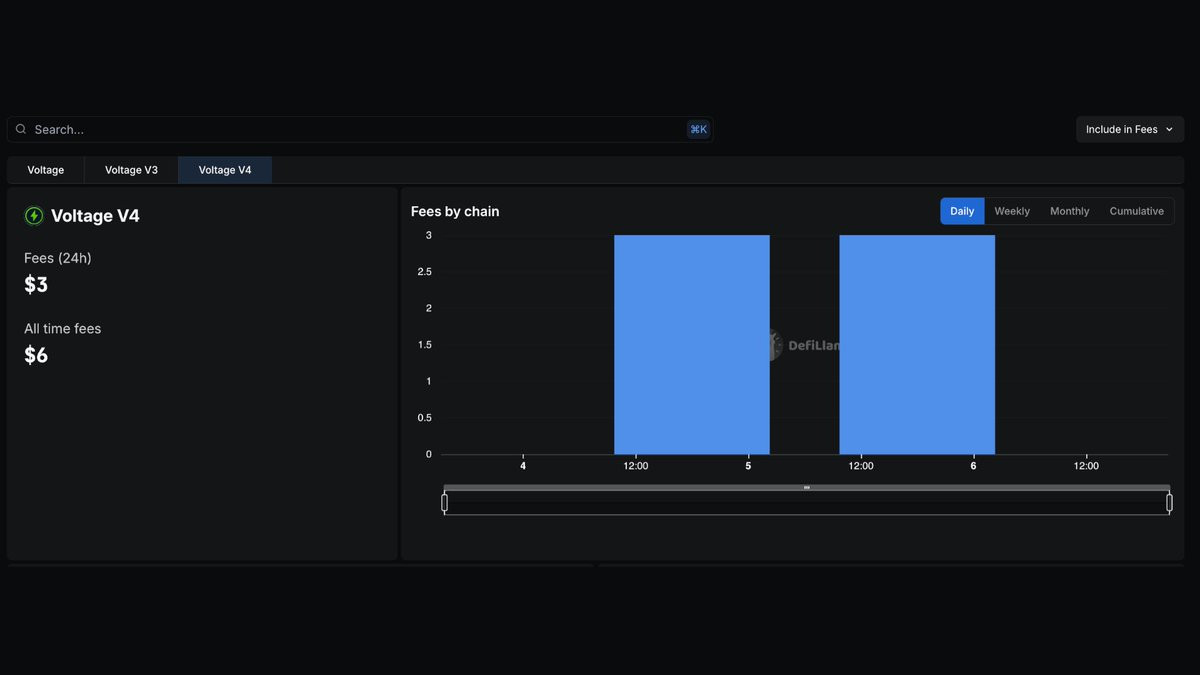This screenshot has width=1200, height=675.
Task: Focus the Search input field
Action: (x=359, y=129)
